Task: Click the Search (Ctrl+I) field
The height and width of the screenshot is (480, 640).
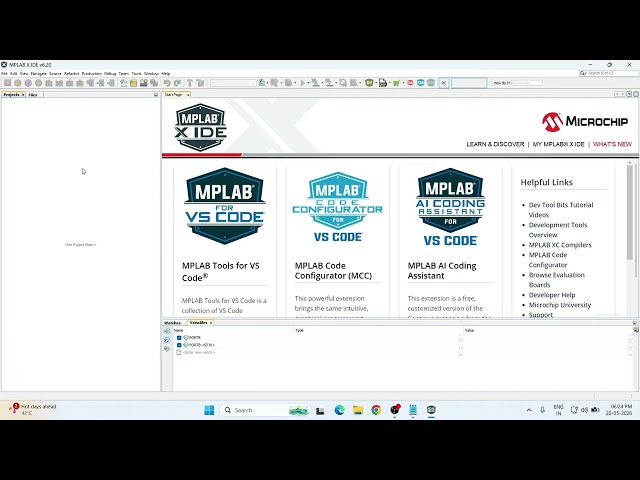Action: (609, 73)
